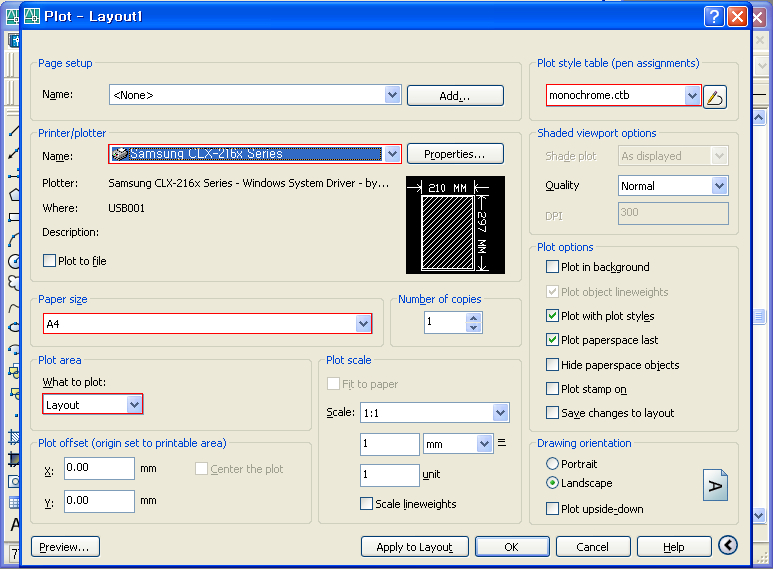Screen dimensions: 773x569
Task: Open the Quality Normal dropdown
Action: point(719,186)
